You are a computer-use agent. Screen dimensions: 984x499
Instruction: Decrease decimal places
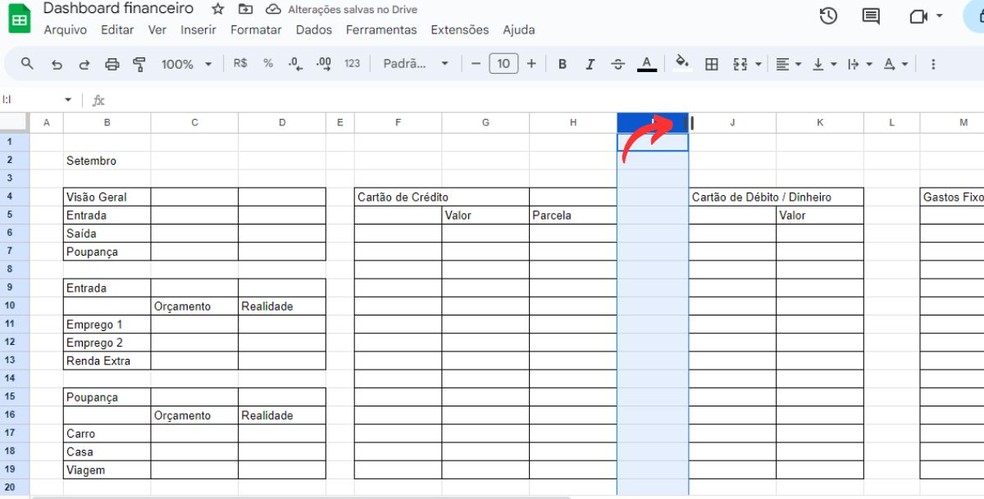point(295,63)
